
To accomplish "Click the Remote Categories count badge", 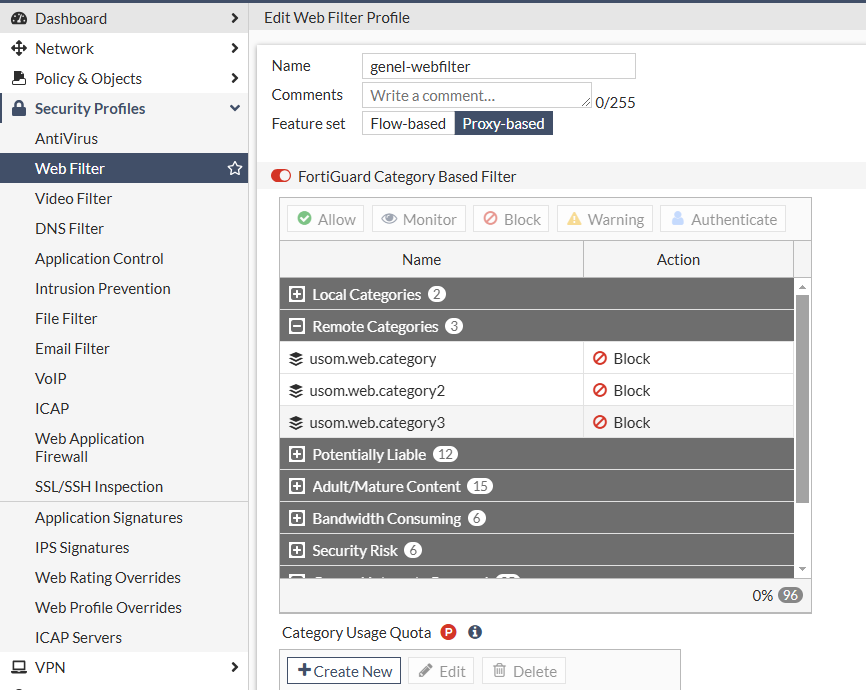I will tap(454, 326).
